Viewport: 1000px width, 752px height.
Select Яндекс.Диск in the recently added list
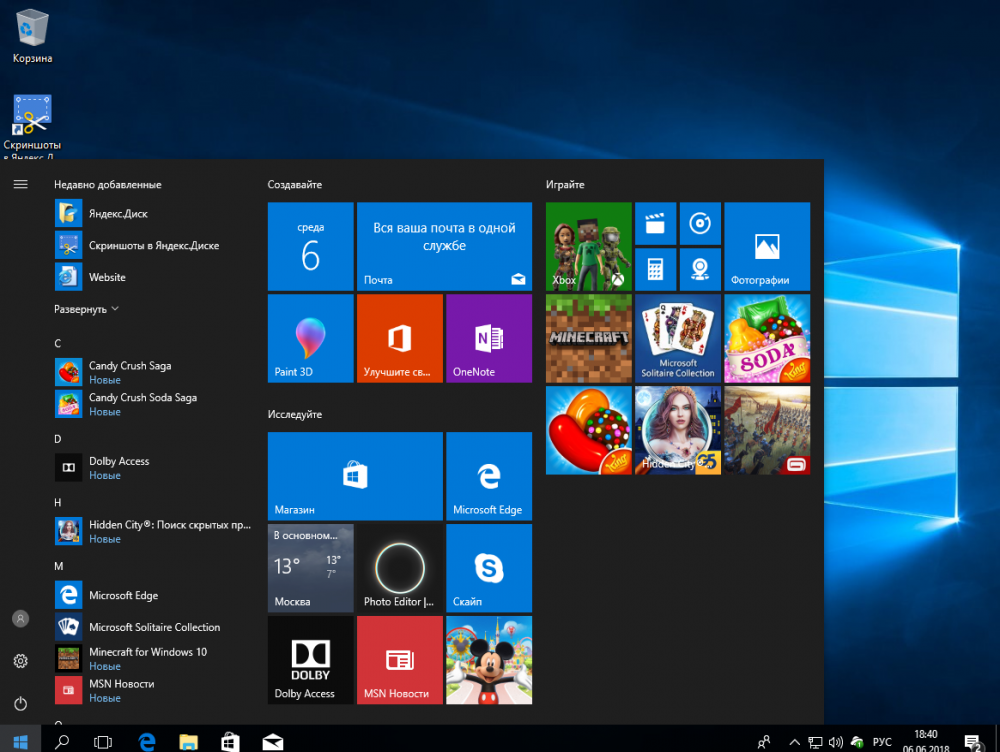(118, 213)
